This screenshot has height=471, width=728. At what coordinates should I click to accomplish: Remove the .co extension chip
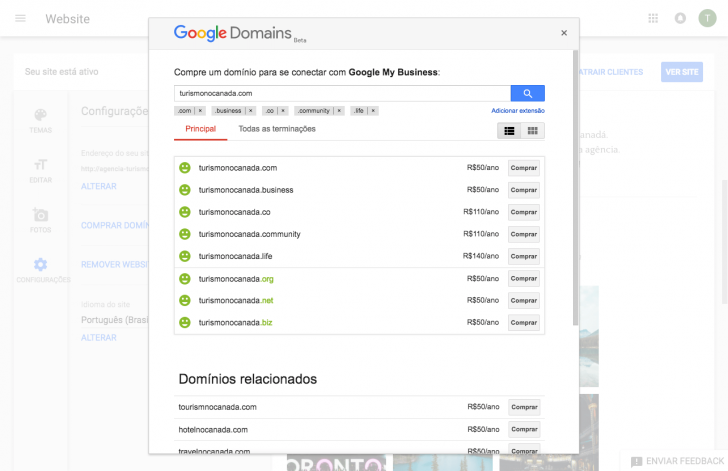283,111
